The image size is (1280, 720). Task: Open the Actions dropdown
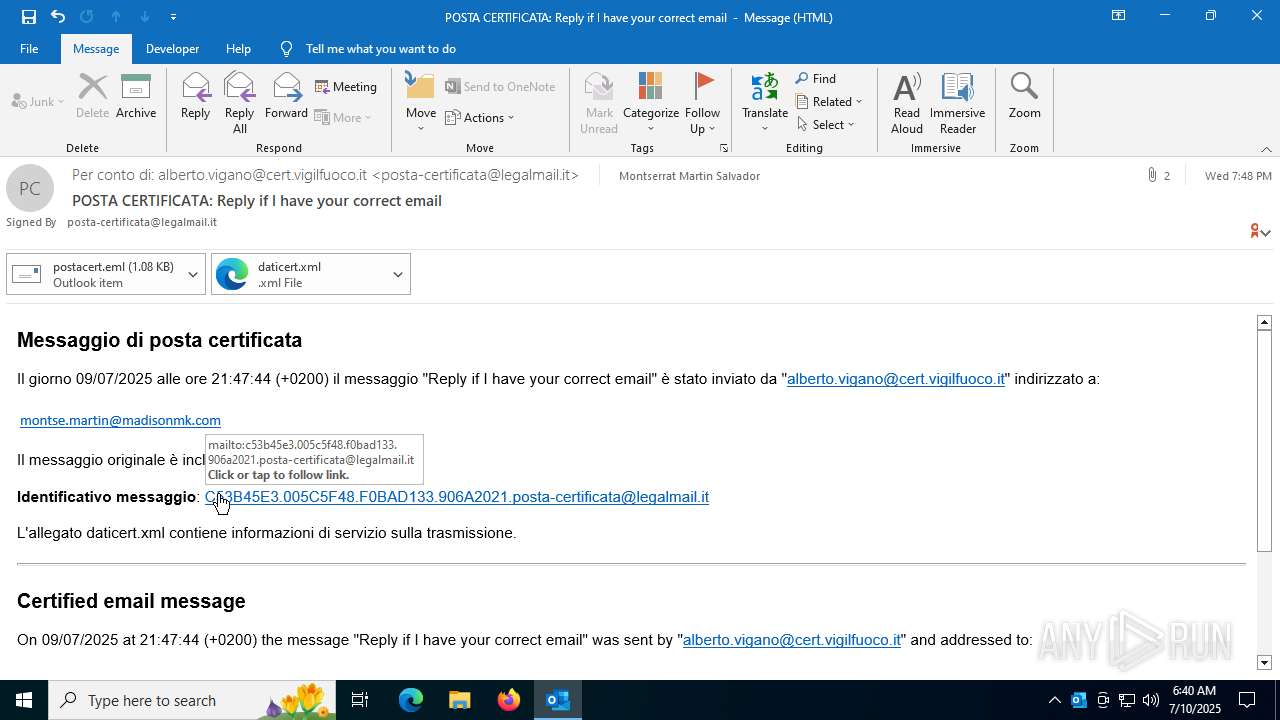pyautogui.click(x=480, y=118)
